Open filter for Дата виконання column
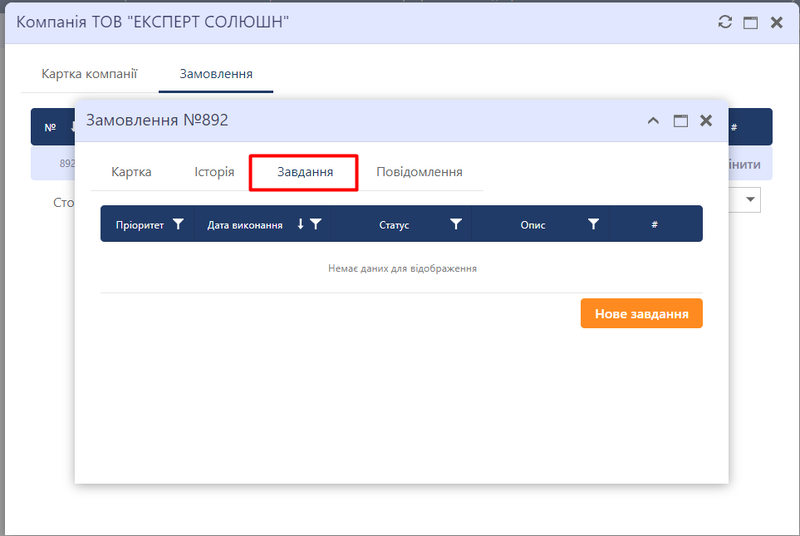This screenshot has height=536, width=800. 316,225
